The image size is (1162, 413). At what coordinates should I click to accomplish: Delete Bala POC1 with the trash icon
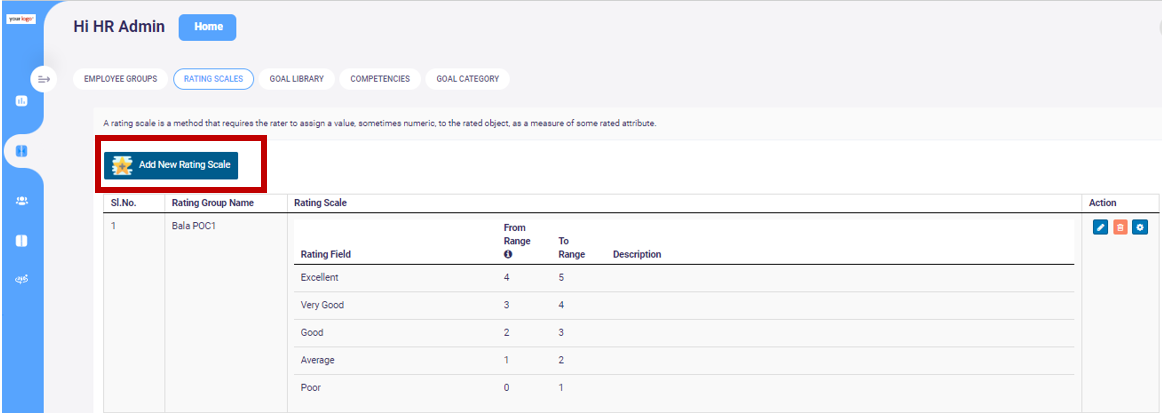(1120, 228)
